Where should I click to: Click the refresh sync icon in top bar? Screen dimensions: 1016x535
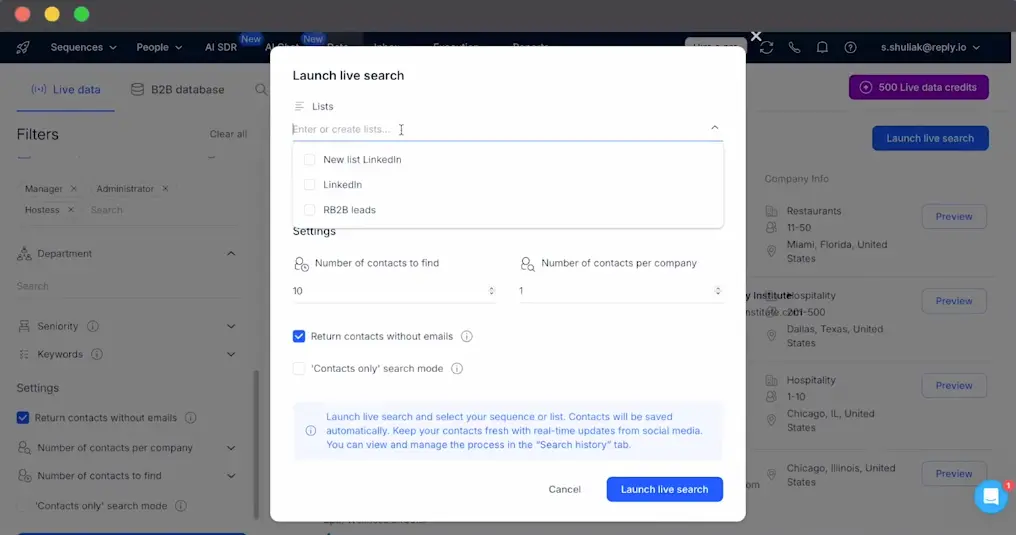(767, 47)
